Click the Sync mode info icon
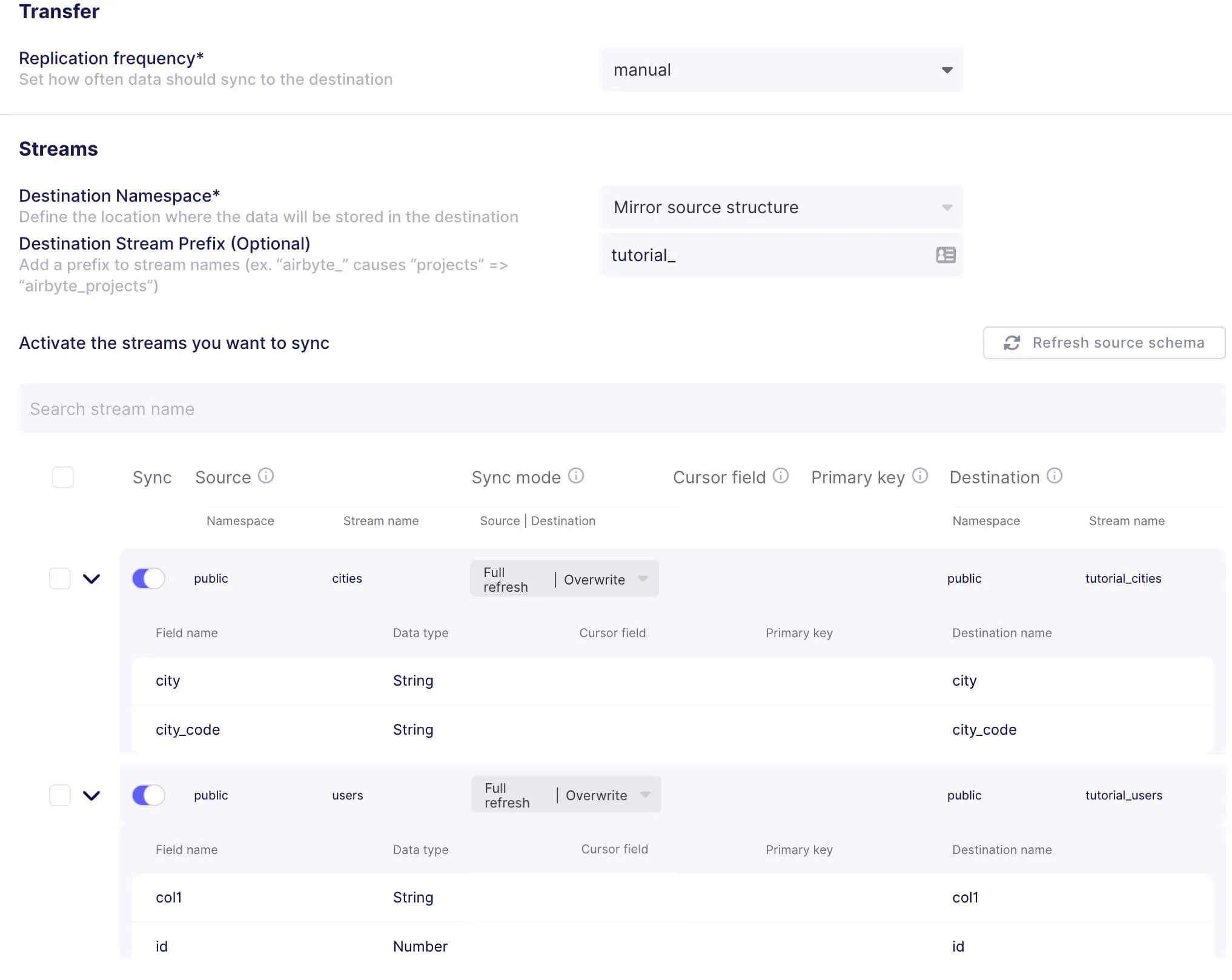This screenshot has height=980, width=1232. click(576, 476)
